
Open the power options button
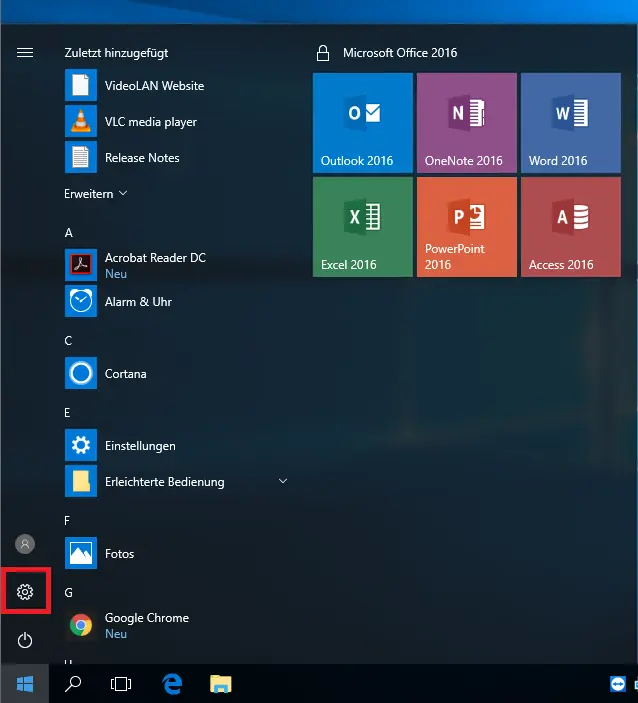click(x=26, y=640)
